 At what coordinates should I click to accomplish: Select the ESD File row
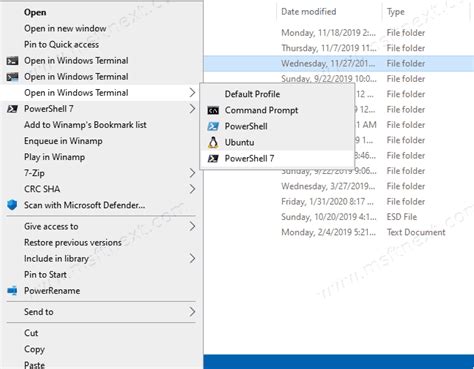click(x=339, y=217)
